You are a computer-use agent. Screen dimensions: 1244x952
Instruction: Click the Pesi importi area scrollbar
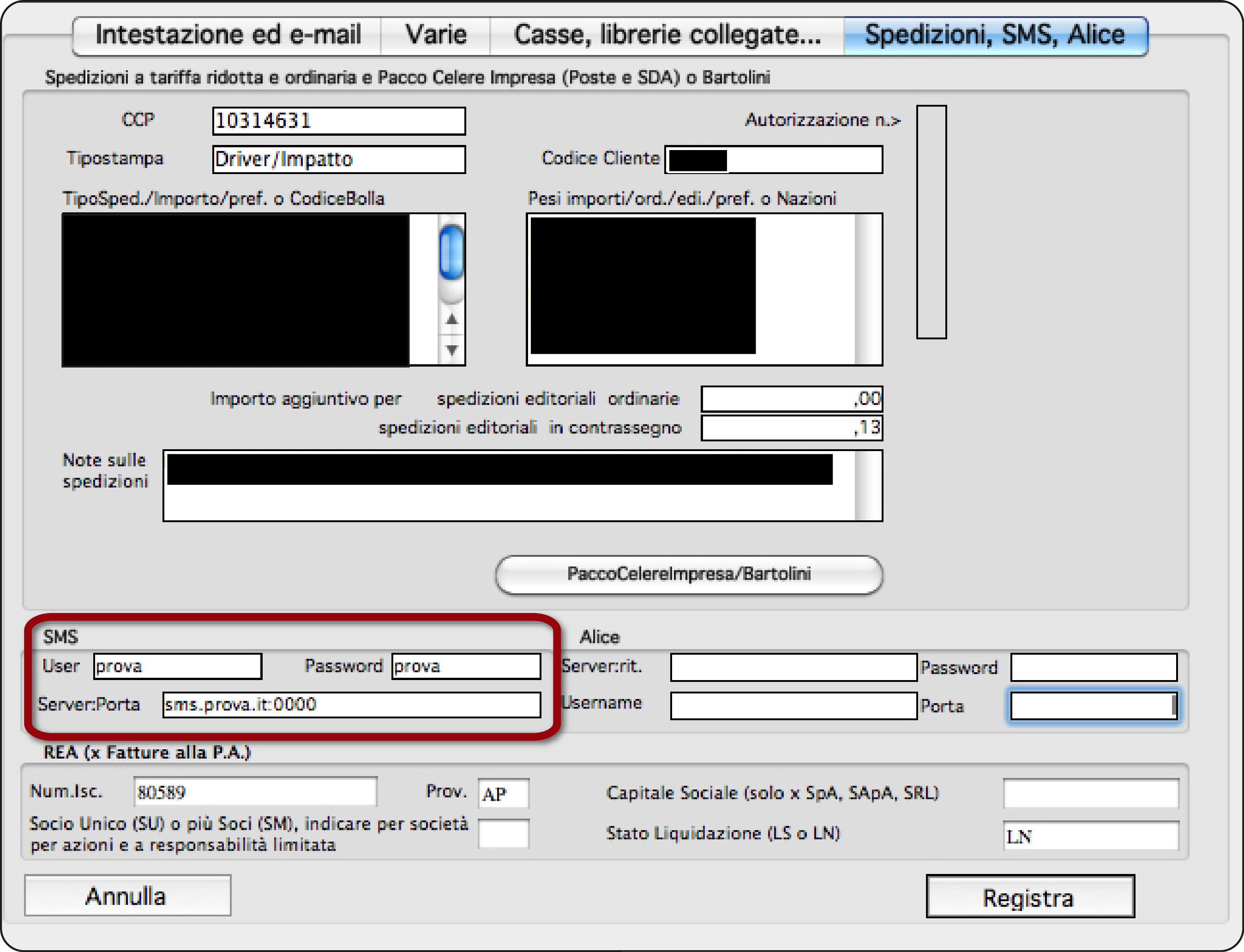(x=868, y=289)
